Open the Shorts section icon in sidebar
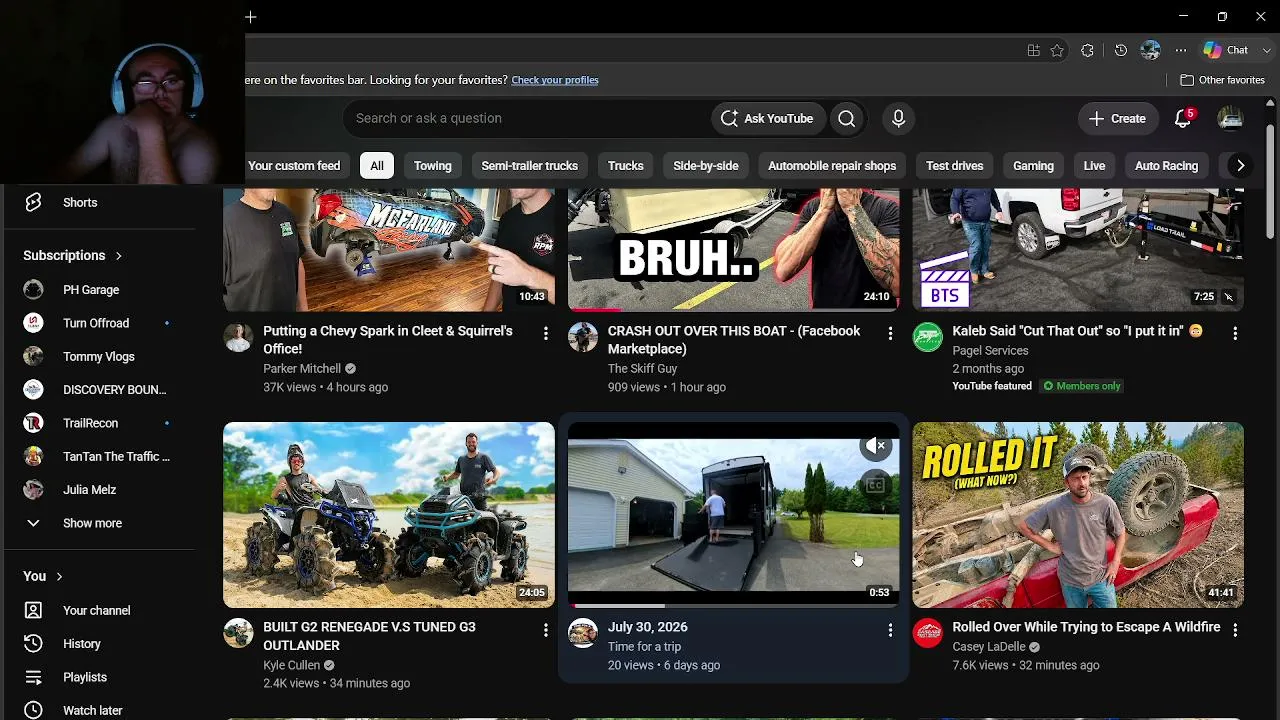1280x720 pixels. click(x=33, y=202)
